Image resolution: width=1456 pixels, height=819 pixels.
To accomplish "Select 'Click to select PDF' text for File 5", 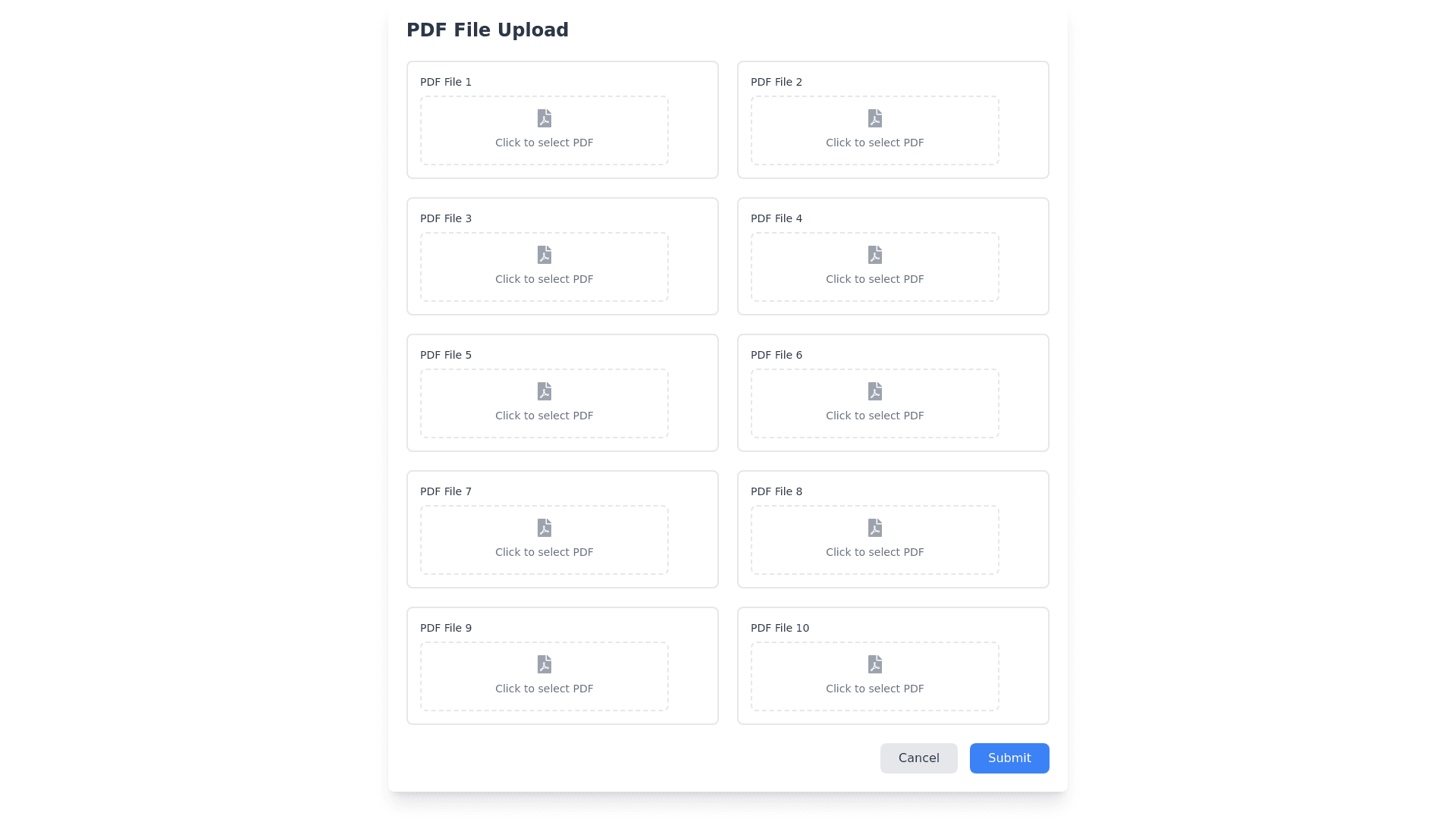I will click(x=544, y=416).
